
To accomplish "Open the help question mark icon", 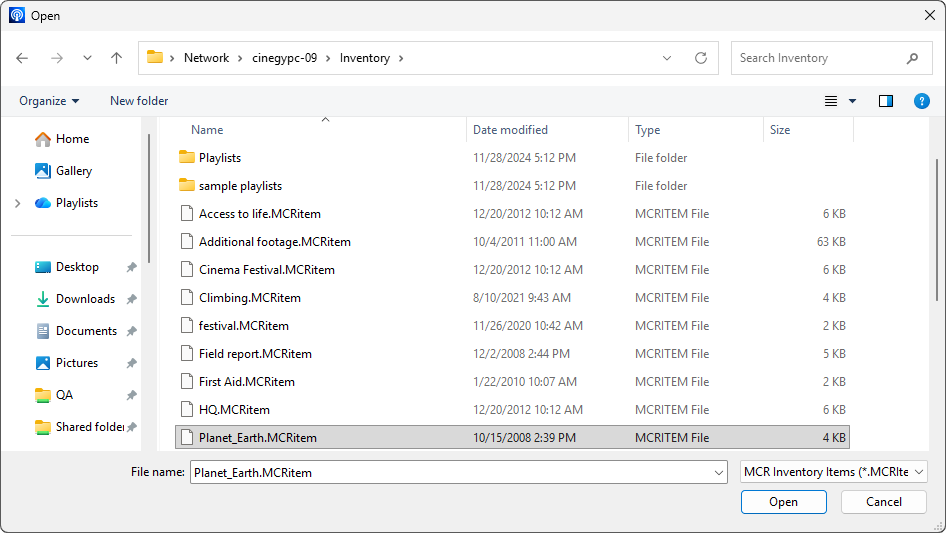I will click(921, 101).
